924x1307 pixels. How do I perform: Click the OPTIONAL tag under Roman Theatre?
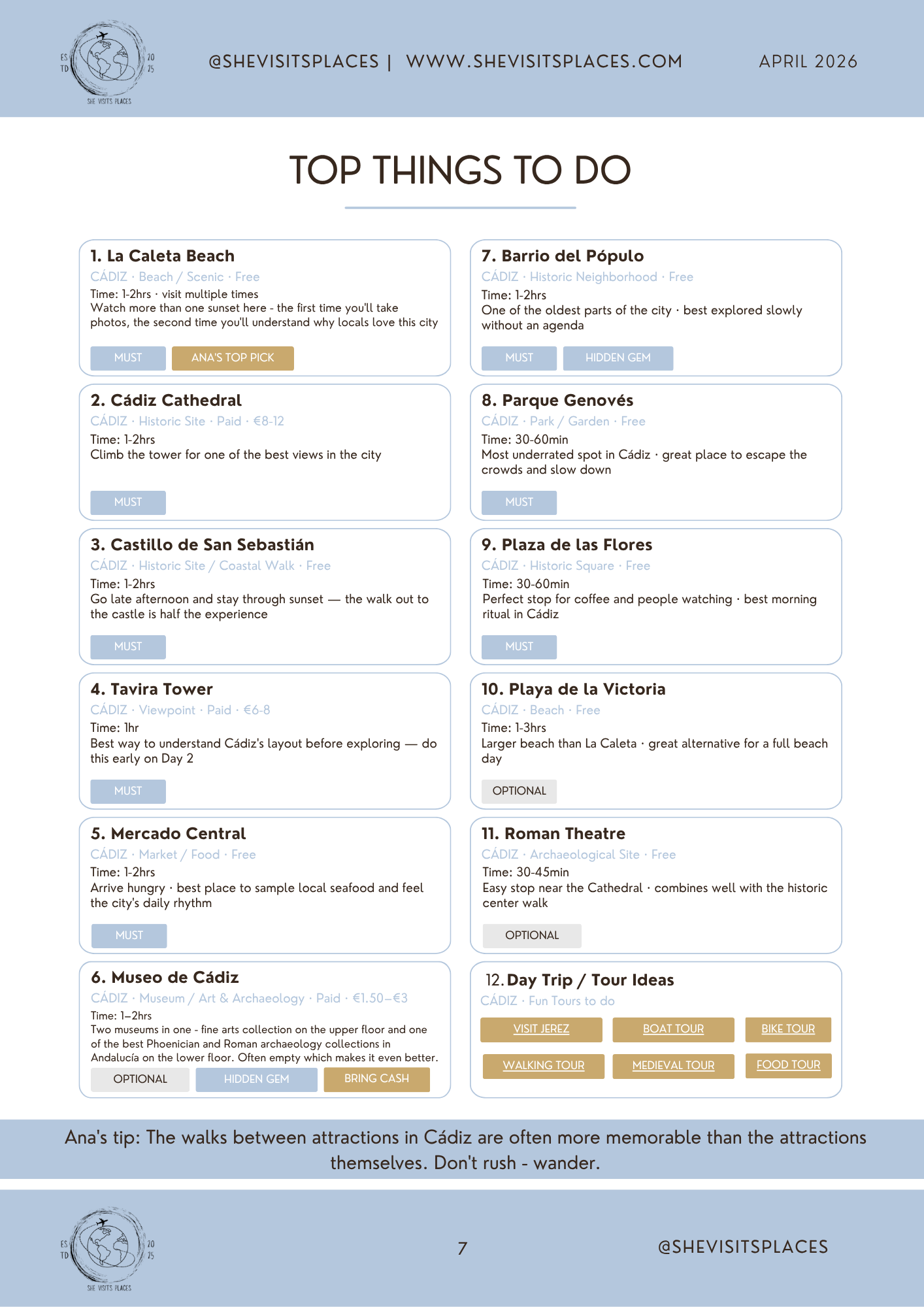tap(532, 935)
